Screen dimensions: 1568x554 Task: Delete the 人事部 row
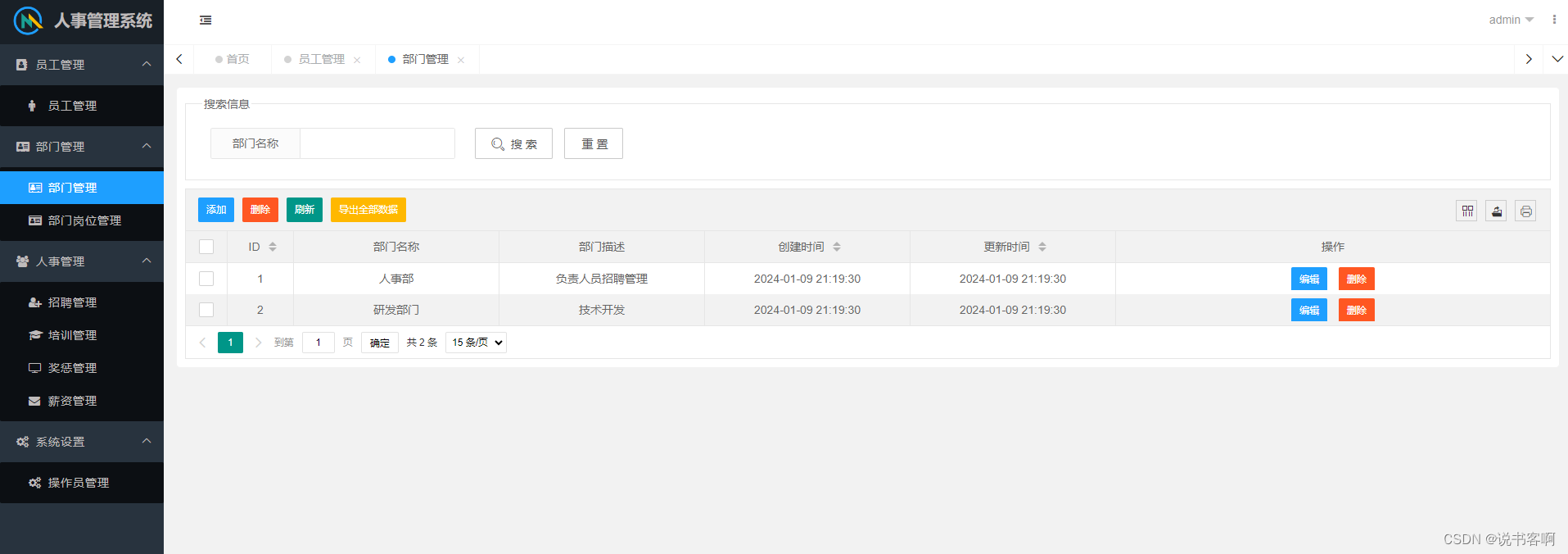click(x=1357, y=279)
